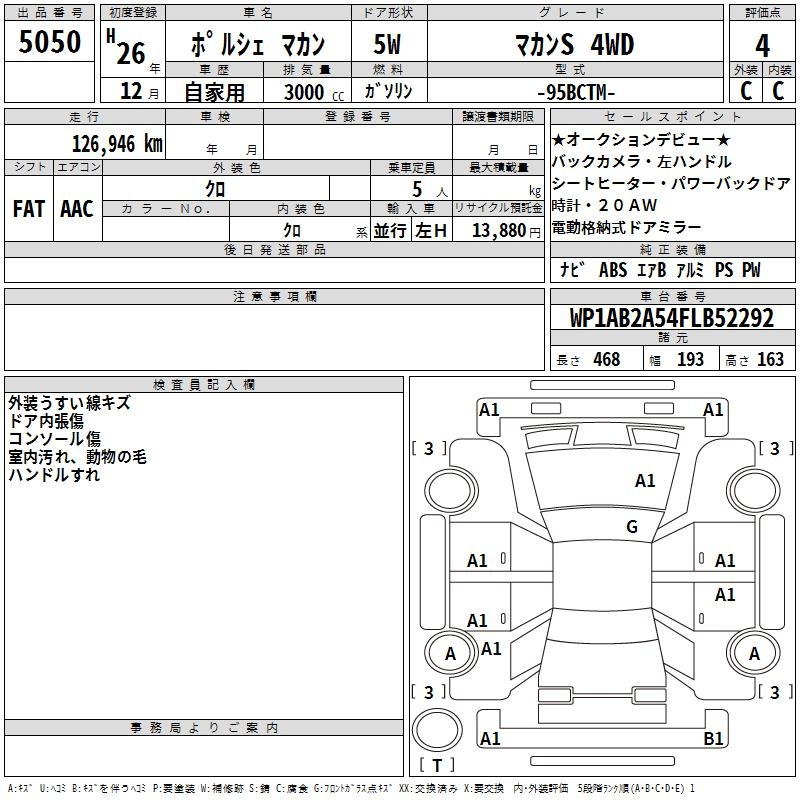Click the G mark on windshield diagram

pyautogui.click(x=632, y=526)
